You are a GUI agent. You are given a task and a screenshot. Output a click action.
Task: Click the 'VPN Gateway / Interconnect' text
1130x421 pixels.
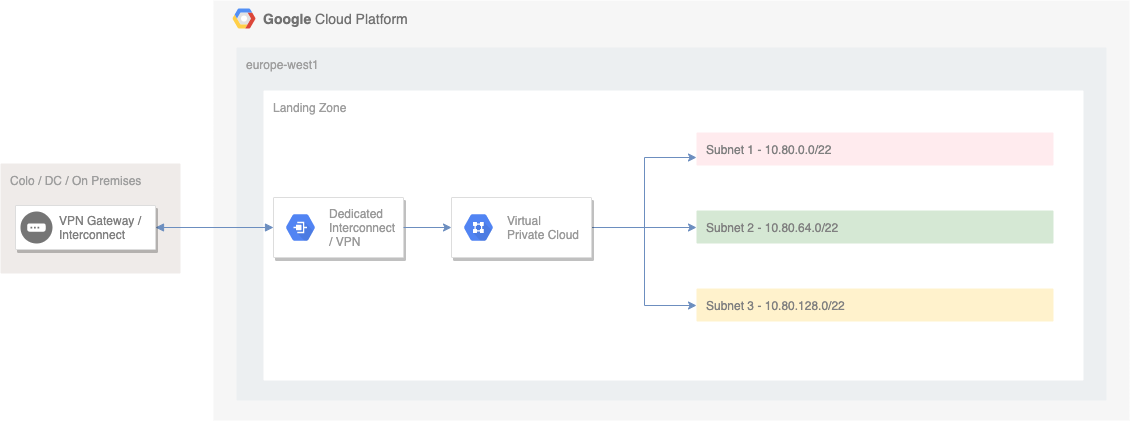pyautogui.click(x=99, y=228)
